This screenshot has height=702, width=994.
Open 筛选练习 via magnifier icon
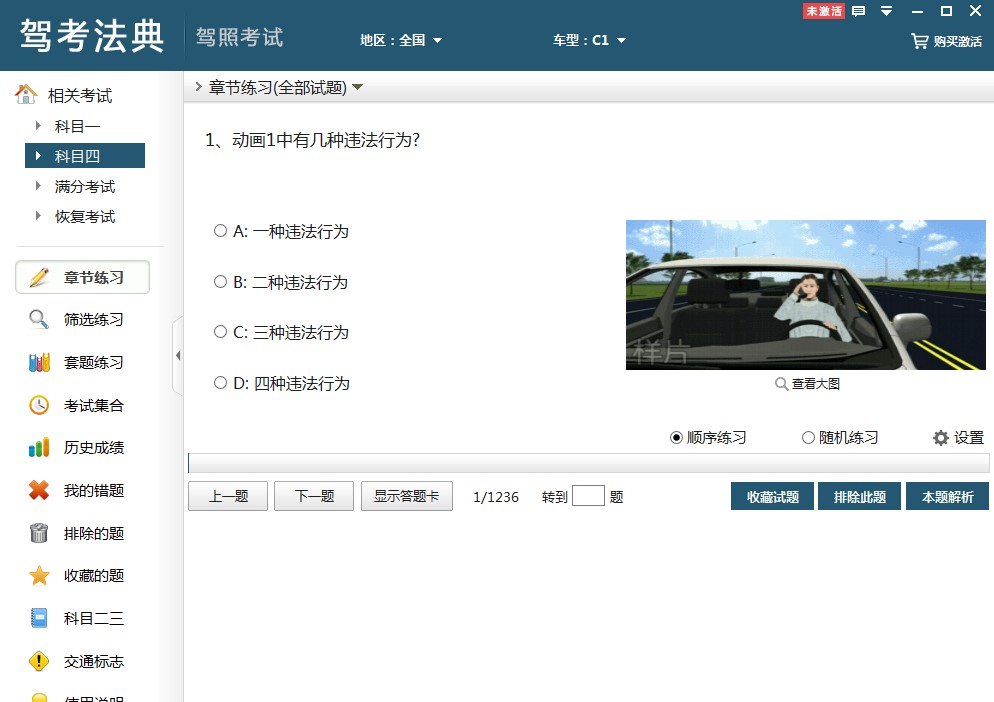(x=39, y=320)
